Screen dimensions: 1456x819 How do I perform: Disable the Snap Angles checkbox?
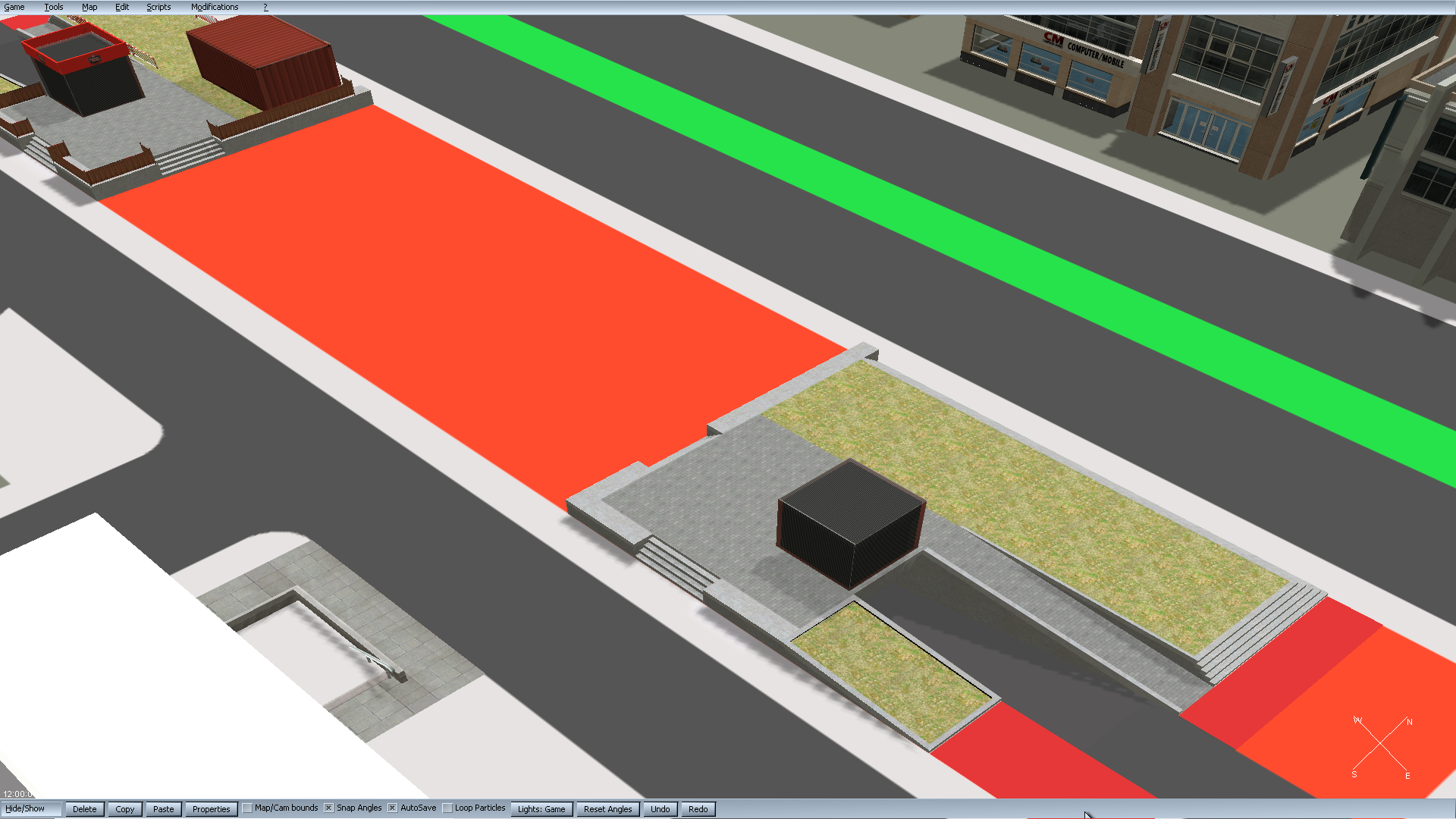pos(329,808)
